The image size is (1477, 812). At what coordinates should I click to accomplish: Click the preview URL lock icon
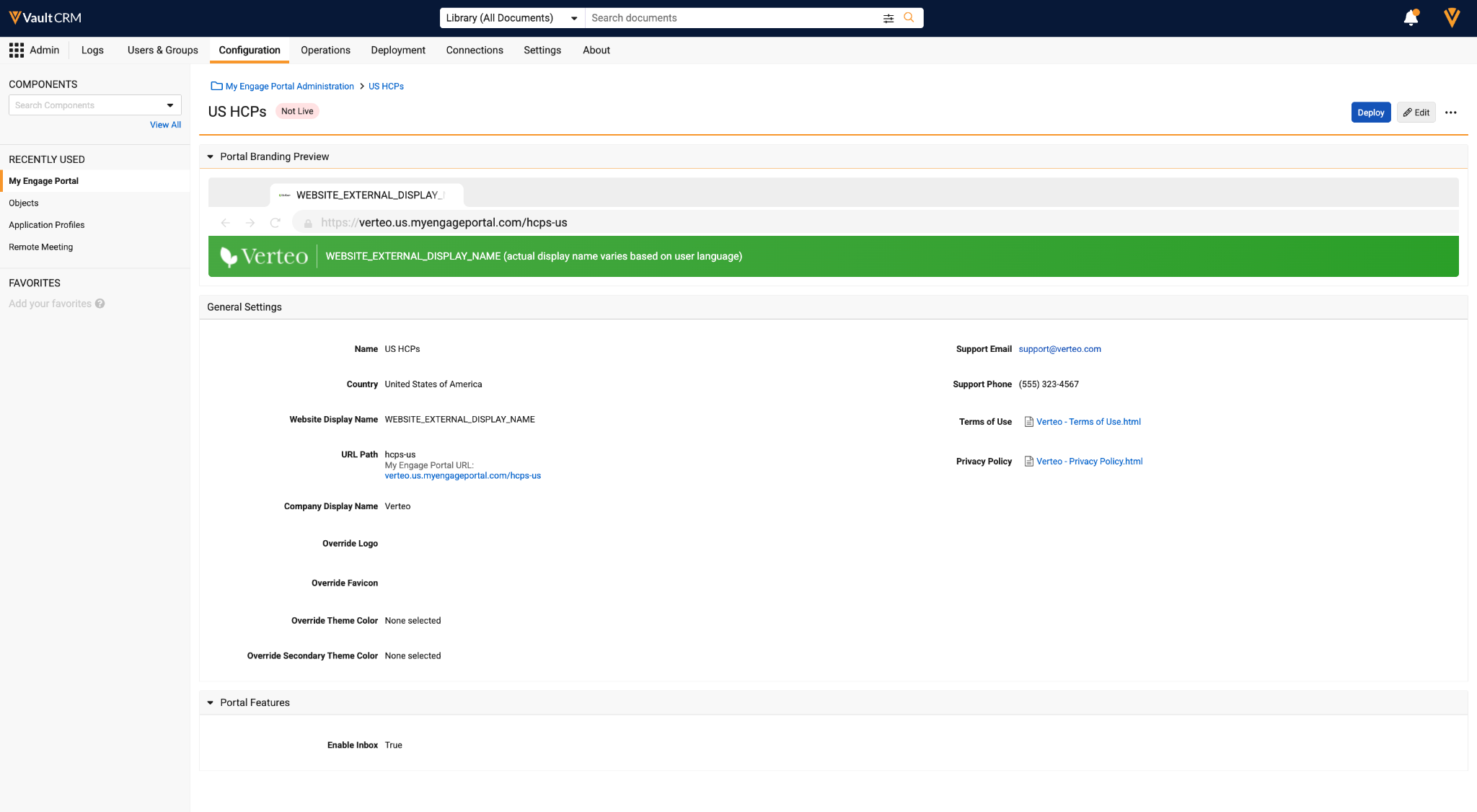click(x=308, y=224)
